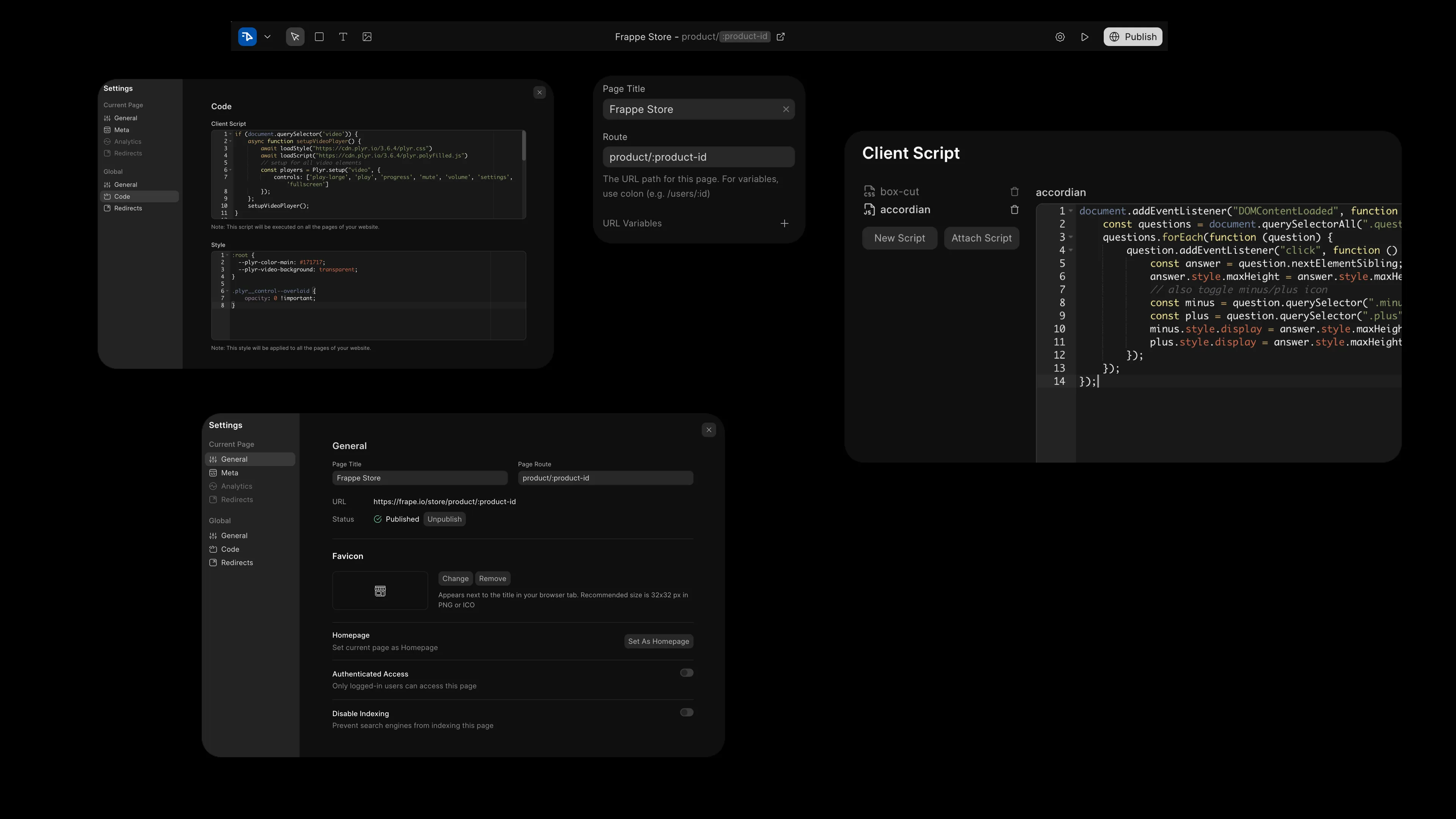Toggle the Disable Indexing switch
1456x819 pixels.
pos(687,713)
